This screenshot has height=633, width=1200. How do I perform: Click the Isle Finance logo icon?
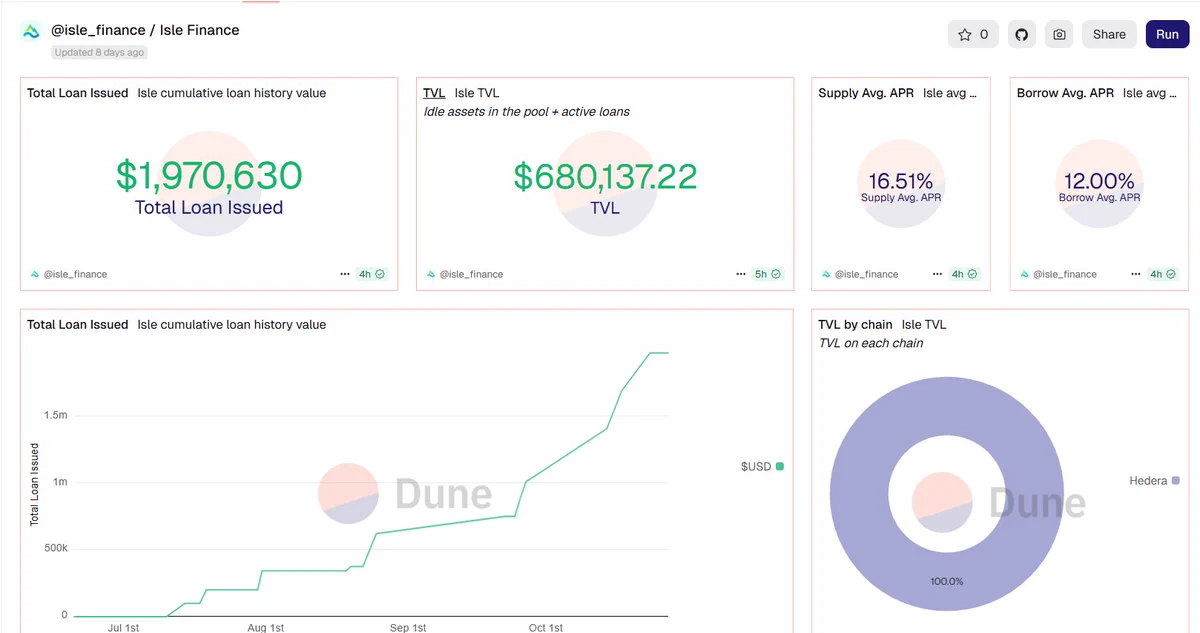(x=31, y=31)
